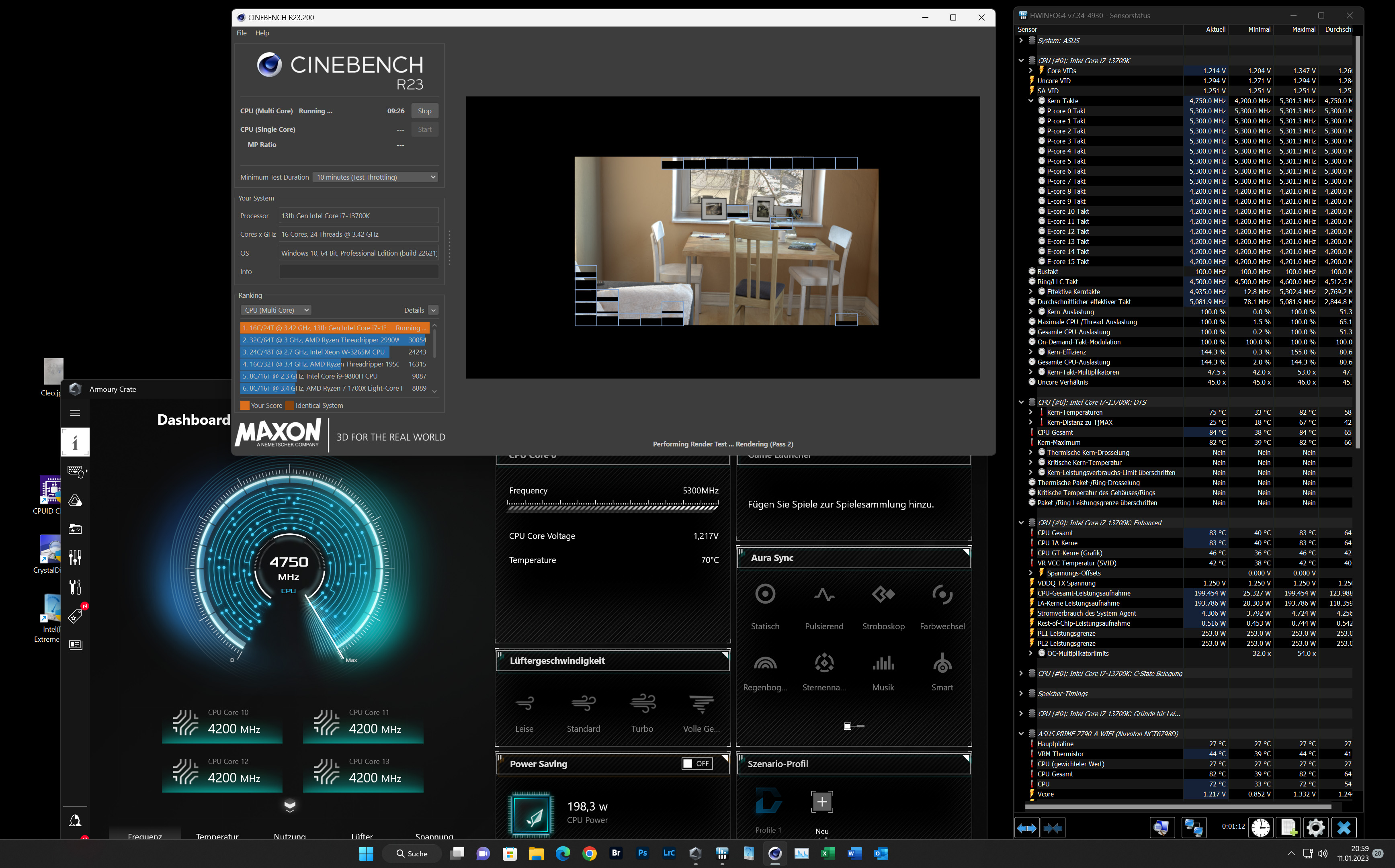This screenshot has width=1395, height=868.
Task: Open the Cinebench File menu
Action: tap(242, 33)
